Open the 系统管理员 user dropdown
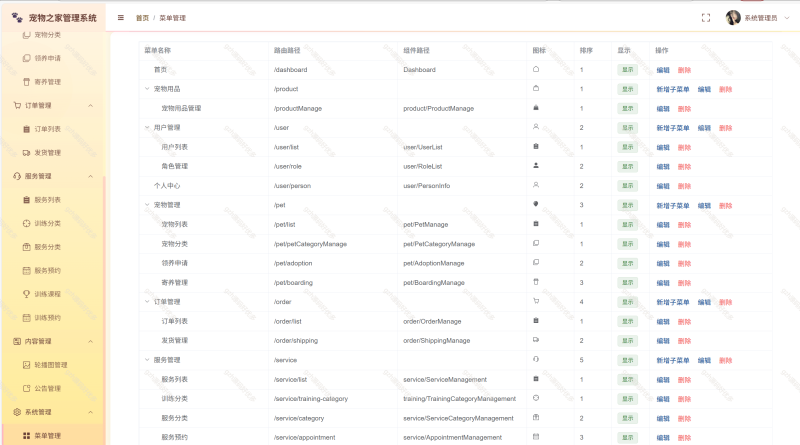 tap(755, 18)
